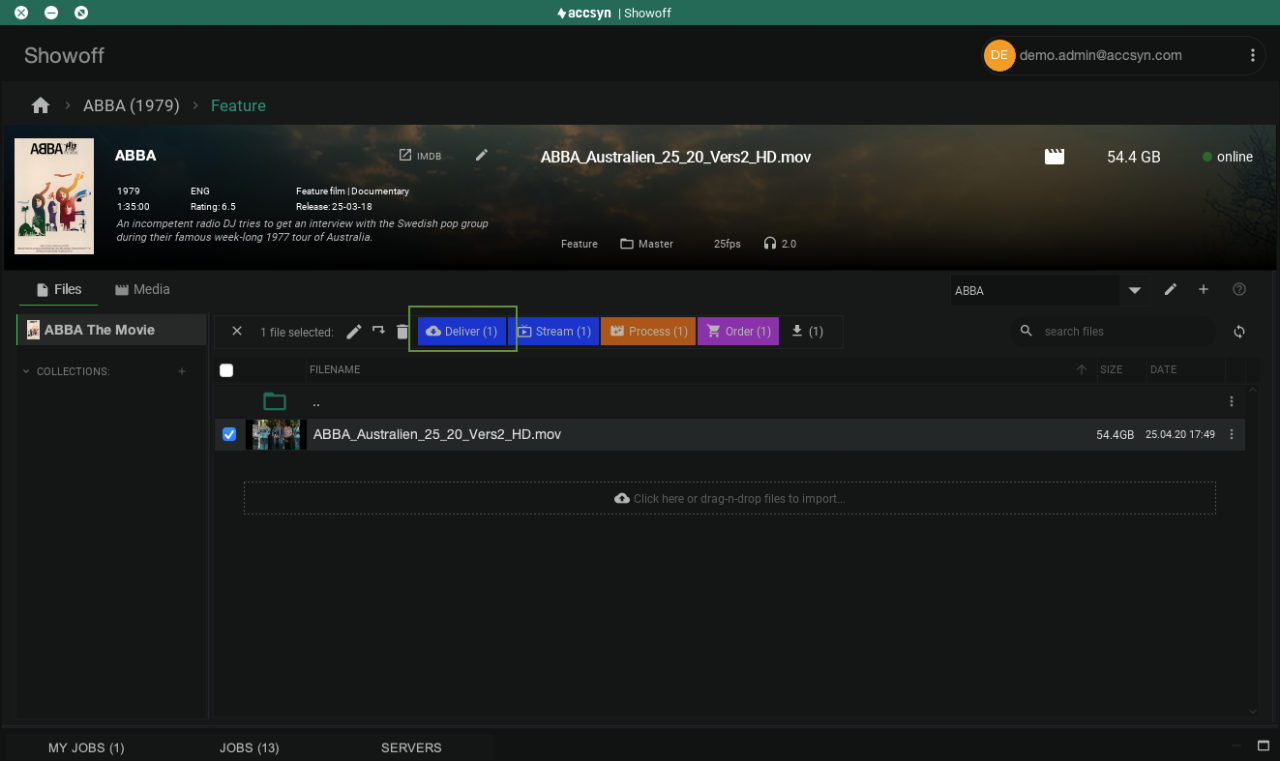Open the SERVERS tab
Screen dimensions: 1280x761
411,747
